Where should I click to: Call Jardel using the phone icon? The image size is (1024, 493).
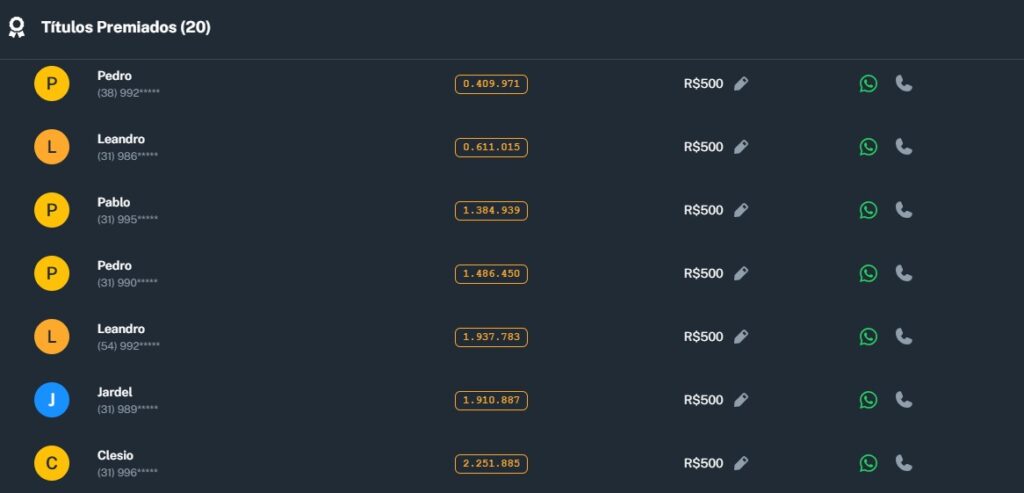(x=904, y=400)
